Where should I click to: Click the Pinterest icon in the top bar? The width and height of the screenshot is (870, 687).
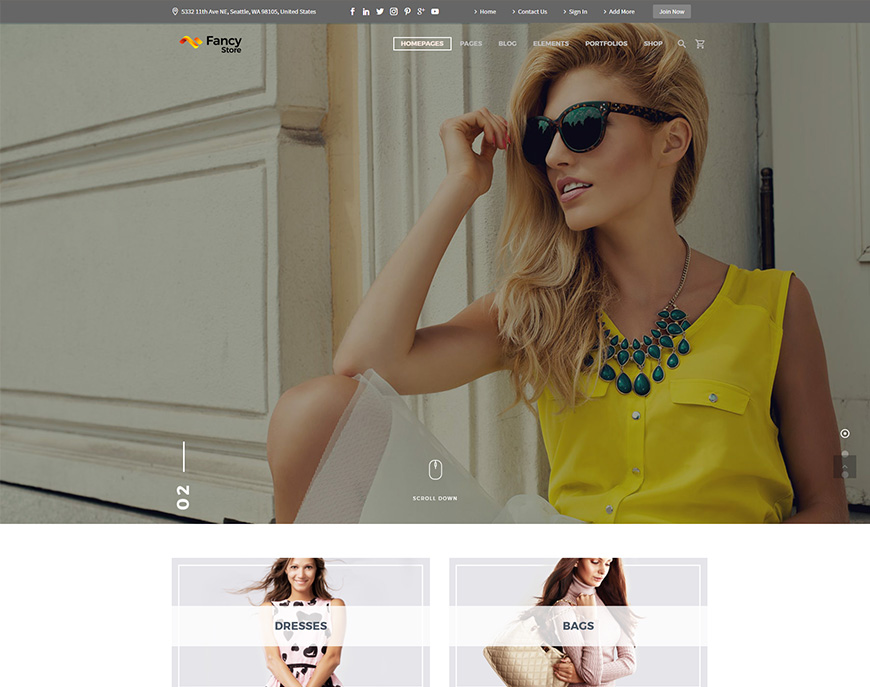coord(406,10)
